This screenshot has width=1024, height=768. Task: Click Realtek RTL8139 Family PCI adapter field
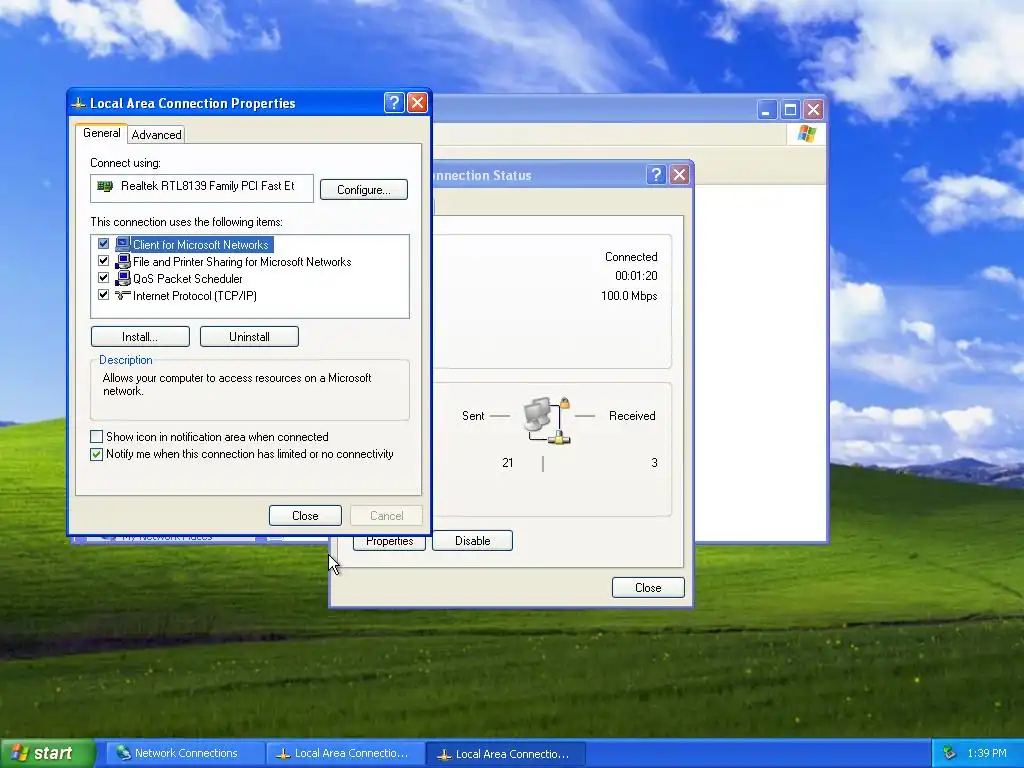[x=202, y=187]
